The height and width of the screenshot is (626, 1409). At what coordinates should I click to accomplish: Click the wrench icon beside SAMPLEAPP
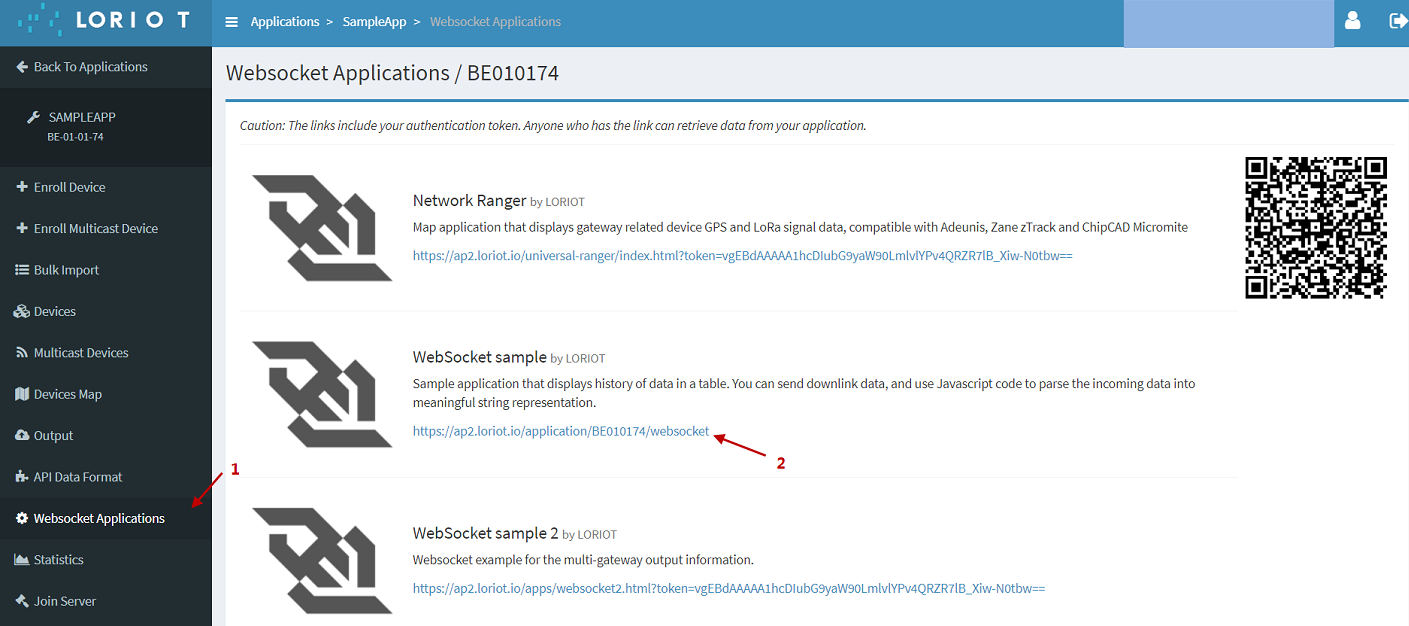pyautogui.click(x=33, y=117)
